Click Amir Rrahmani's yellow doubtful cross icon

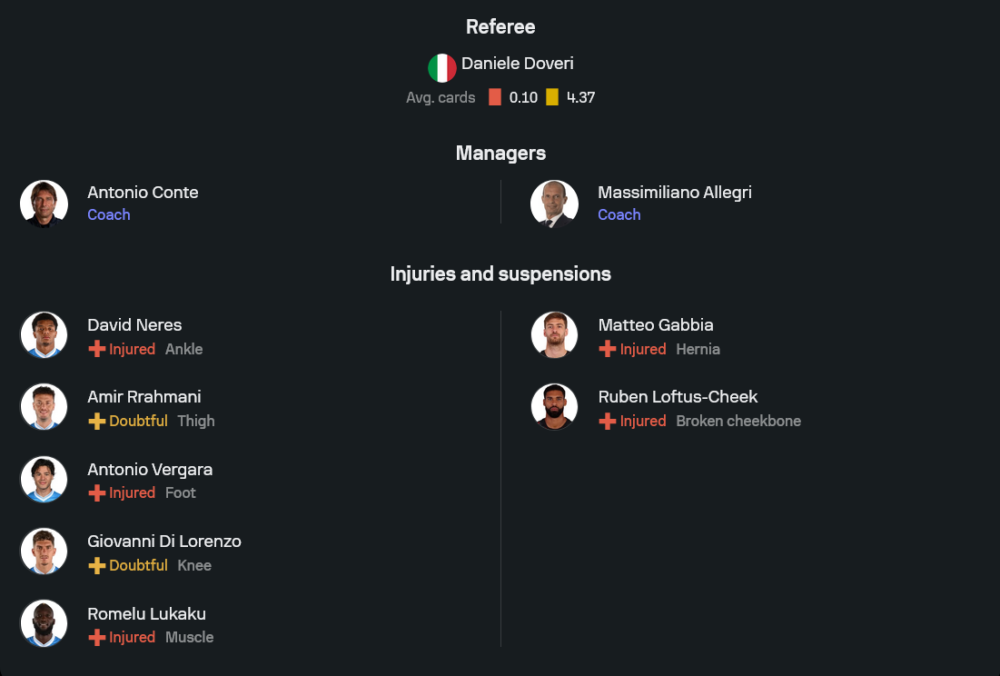pos(97,421)
